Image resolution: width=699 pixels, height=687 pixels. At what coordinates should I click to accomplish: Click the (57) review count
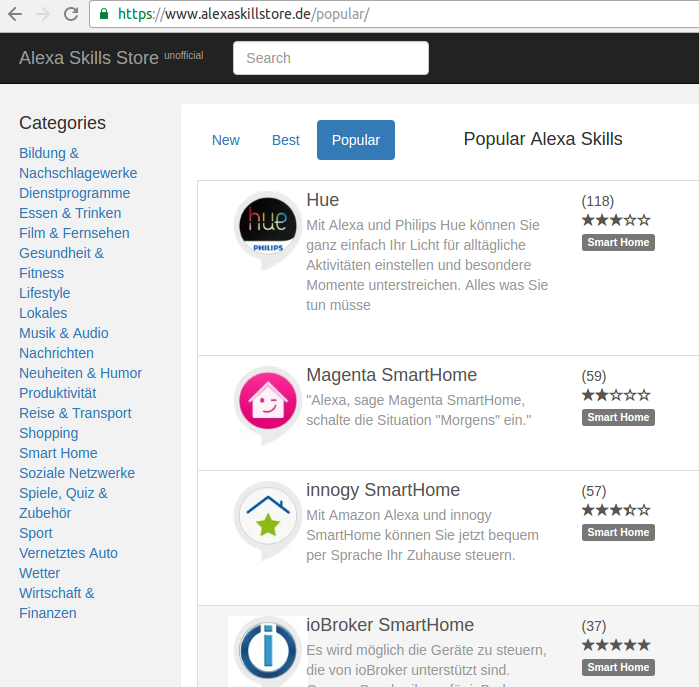tap(593, 491)
